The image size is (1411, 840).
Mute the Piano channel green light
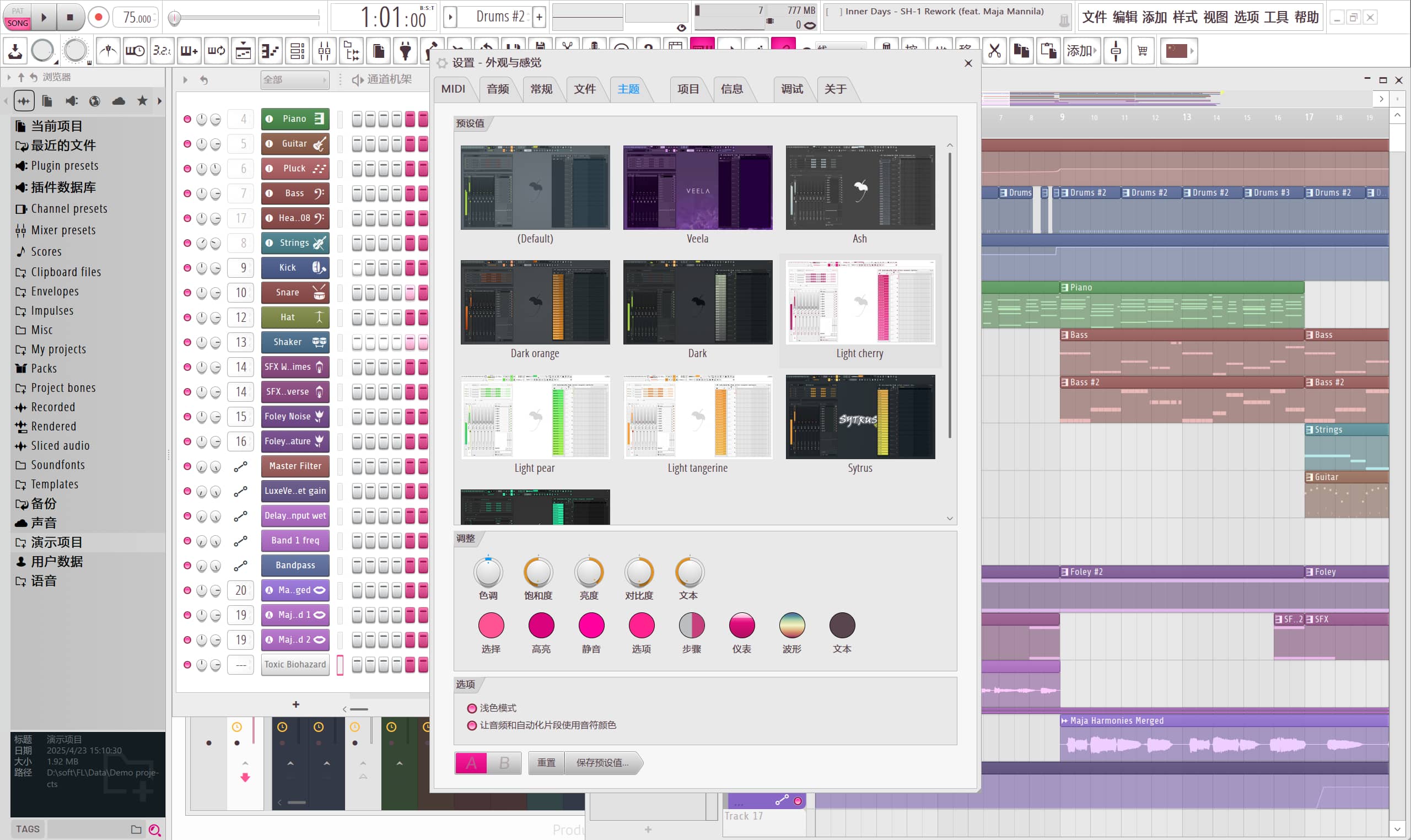tap(187, 119)
